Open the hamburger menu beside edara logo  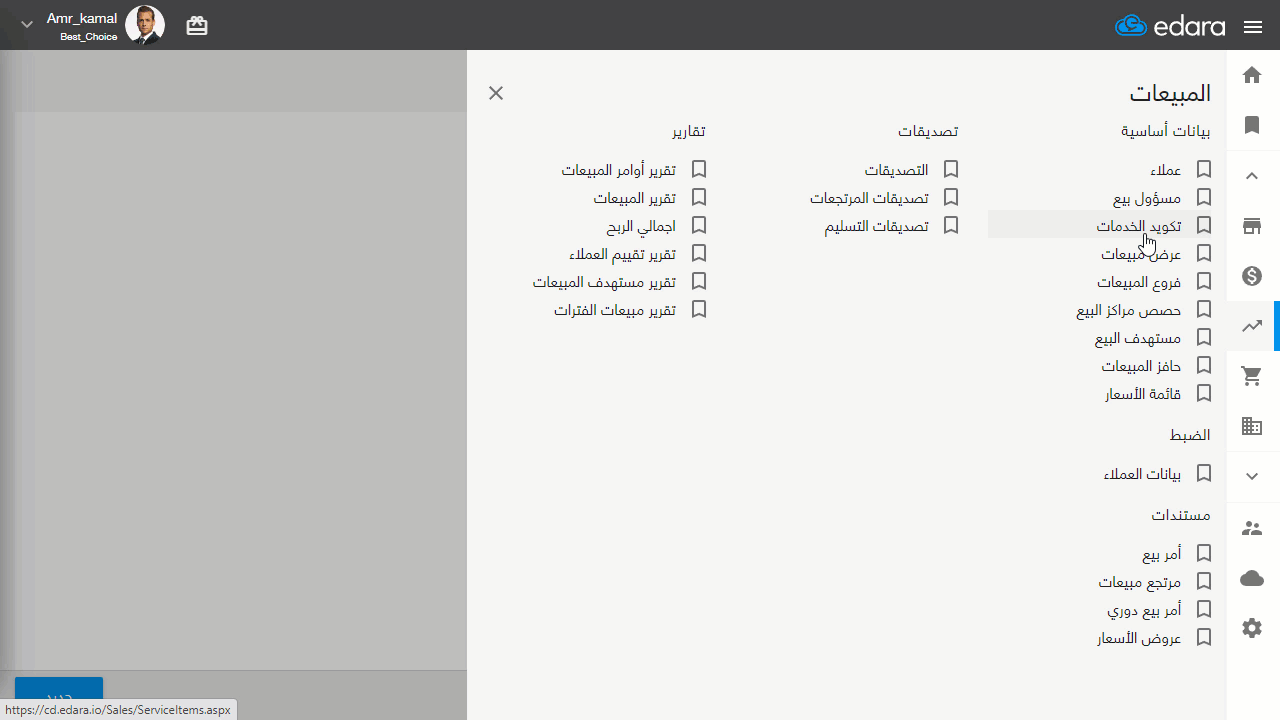pos(1253,27)
